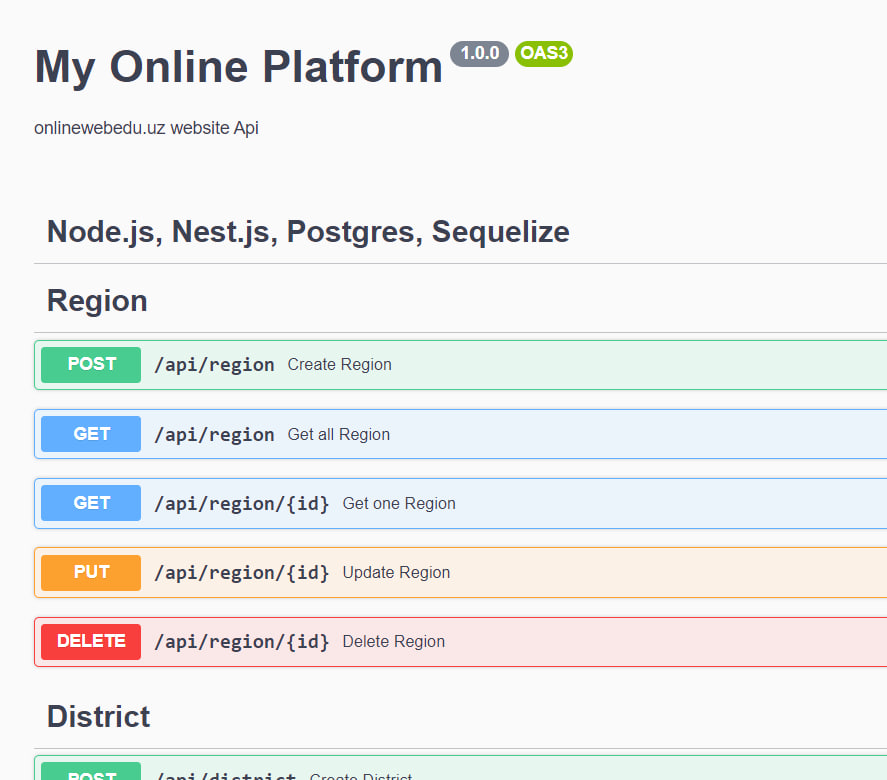Viewport: 887px width, 780px height.
Task: Click the /api/region/{id} path in DELETE row
Action: click(x=242, y=642)
